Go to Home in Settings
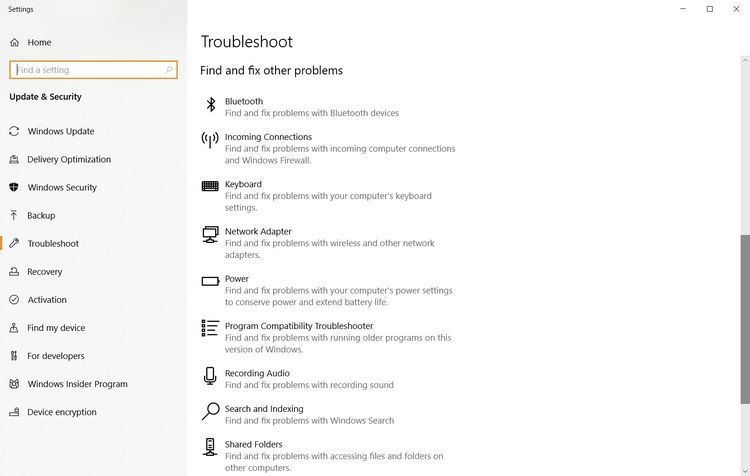Image resolution: width=750 pixels, height=476 pixels. pos(39,42)
